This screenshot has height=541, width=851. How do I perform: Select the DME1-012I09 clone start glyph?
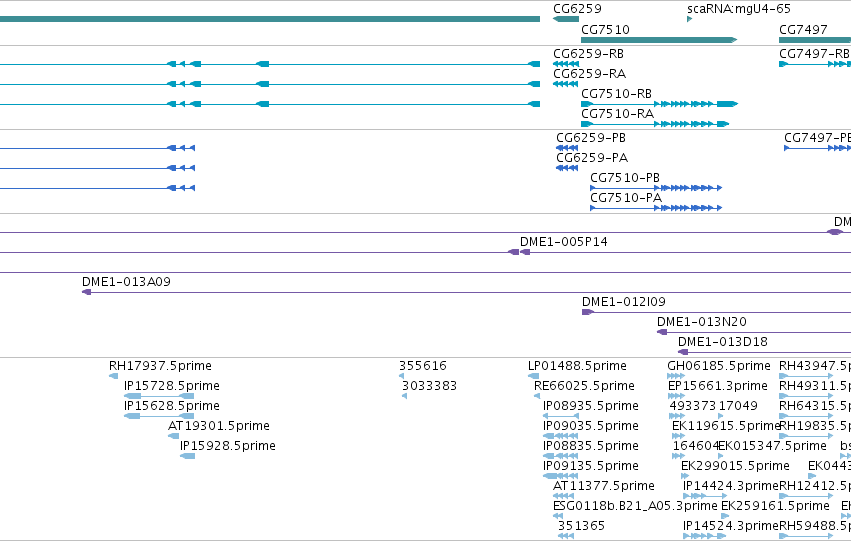[x=588, y=312]
